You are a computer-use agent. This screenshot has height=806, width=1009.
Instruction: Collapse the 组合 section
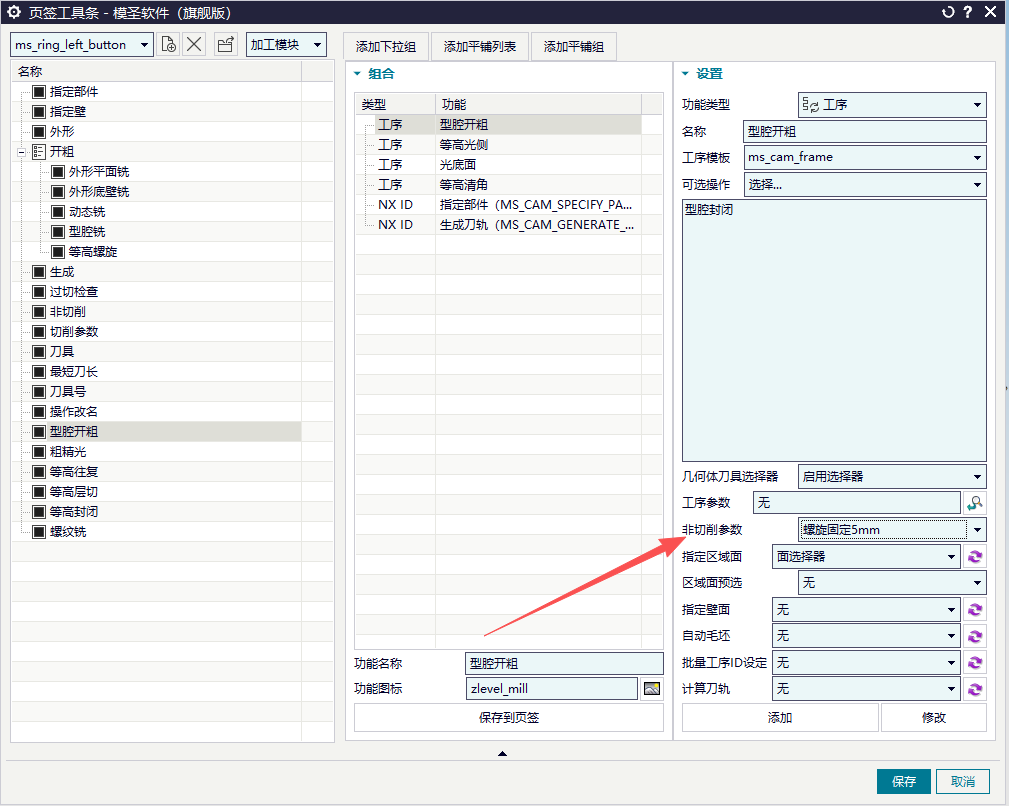[357, 74]
